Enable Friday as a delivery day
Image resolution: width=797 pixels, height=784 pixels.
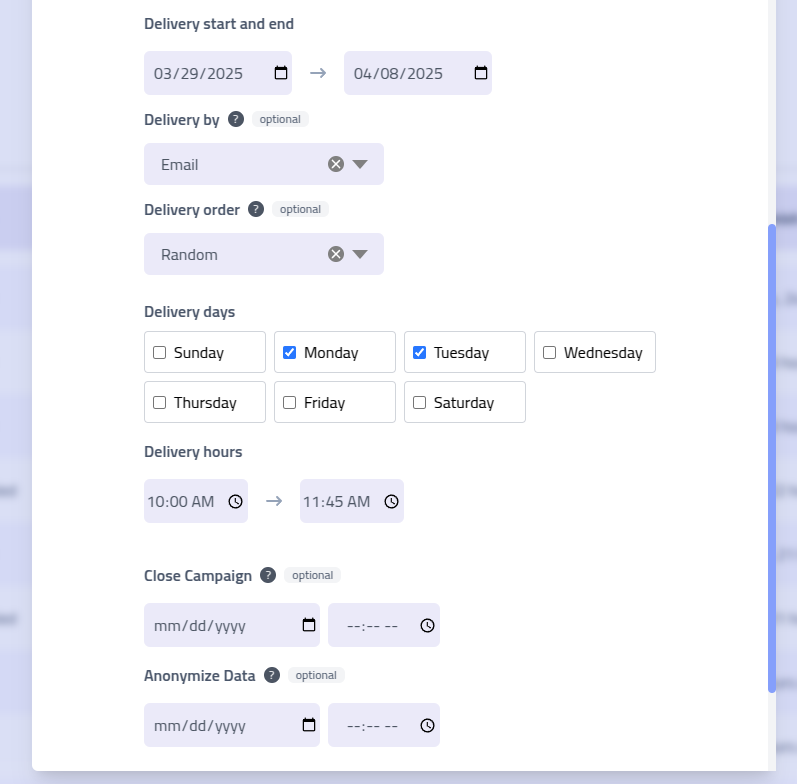coord(289,403)
